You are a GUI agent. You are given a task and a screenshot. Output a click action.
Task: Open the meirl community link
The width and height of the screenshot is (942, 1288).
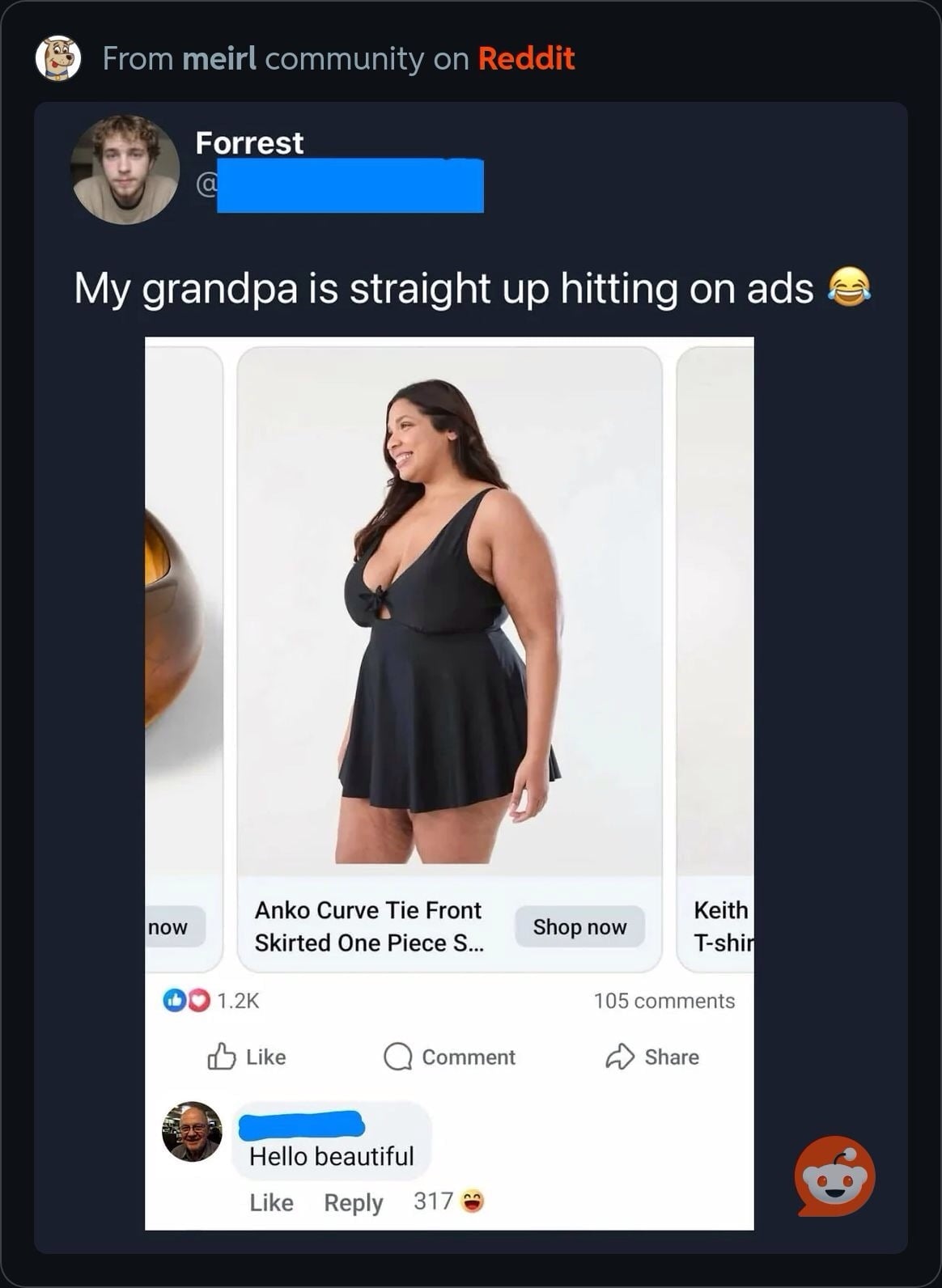coord(219,58)
